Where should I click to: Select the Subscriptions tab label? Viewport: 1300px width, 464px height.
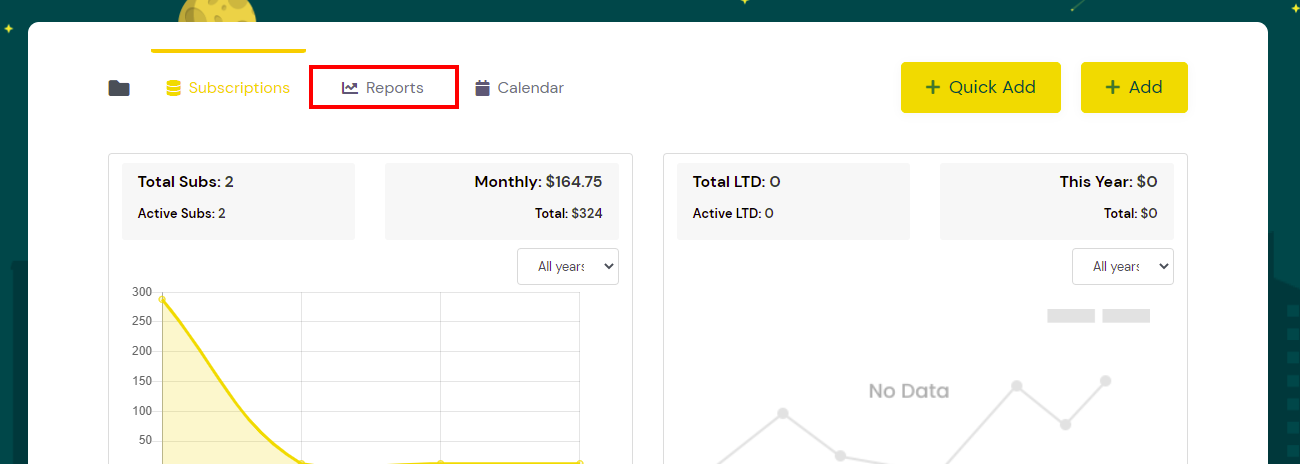[x=239, y=88]
